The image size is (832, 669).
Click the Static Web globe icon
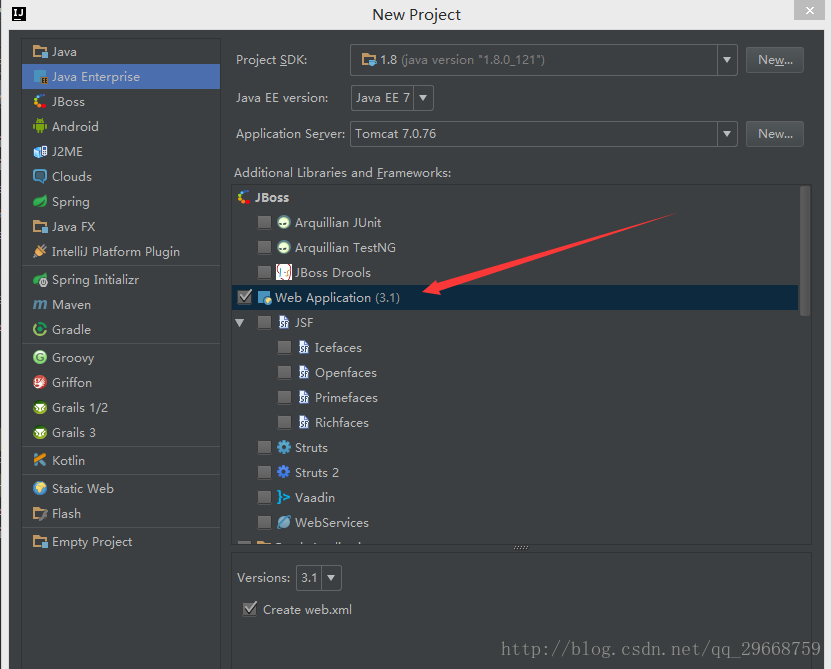pos(40,488)
